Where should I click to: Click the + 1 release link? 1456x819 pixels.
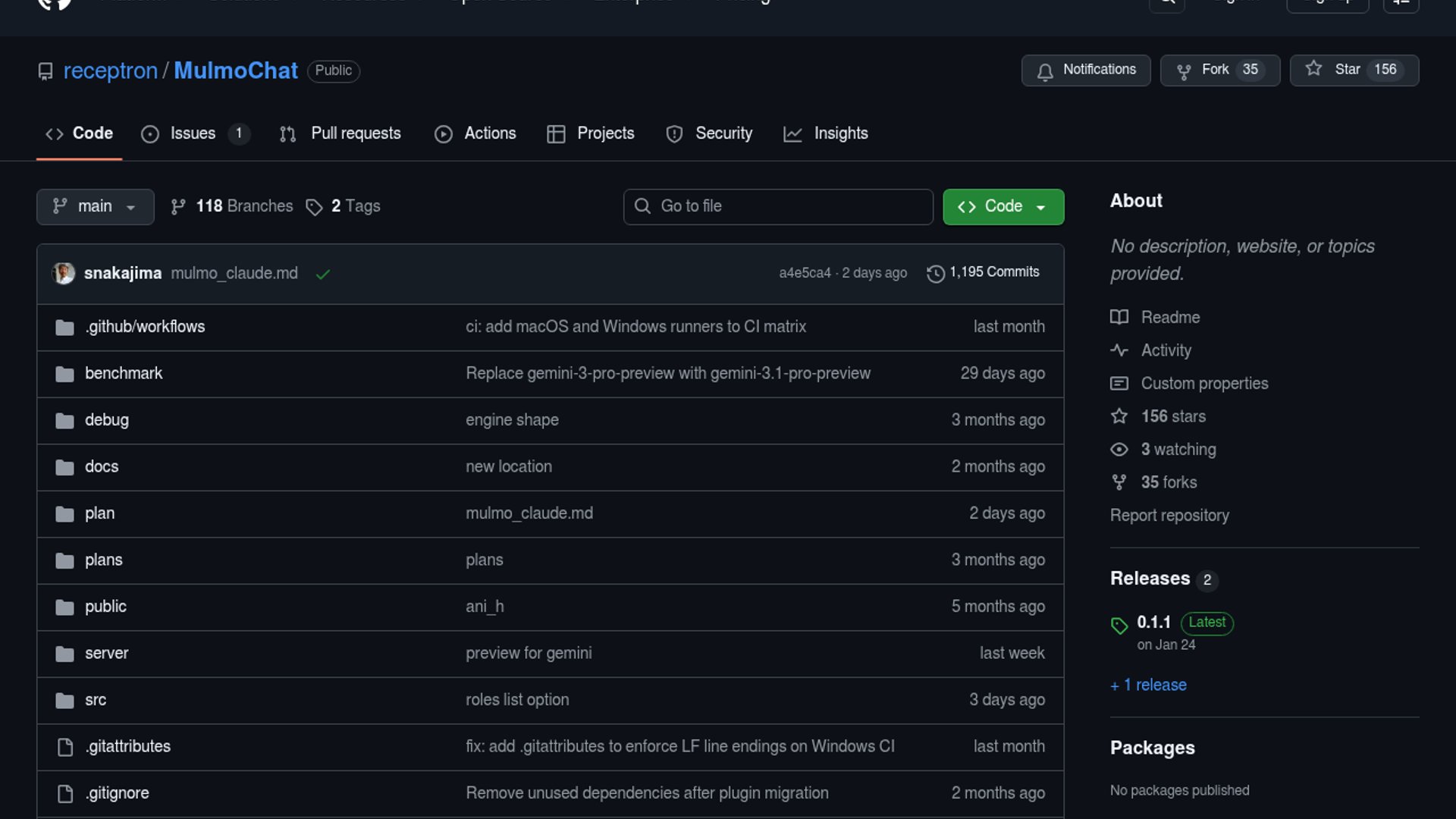click(x=1148, y=685)
